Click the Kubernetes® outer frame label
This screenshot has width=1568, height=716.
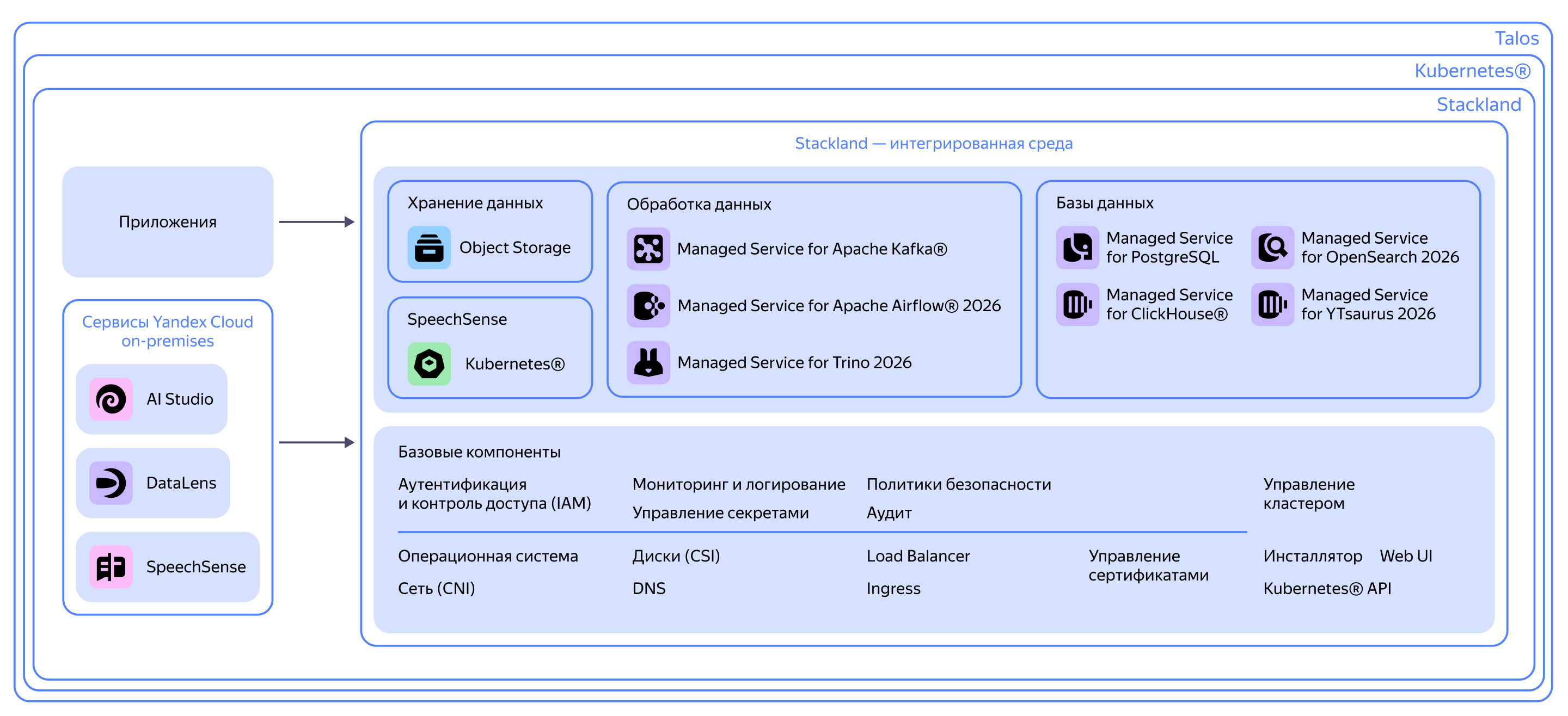tap(1472, 71)
